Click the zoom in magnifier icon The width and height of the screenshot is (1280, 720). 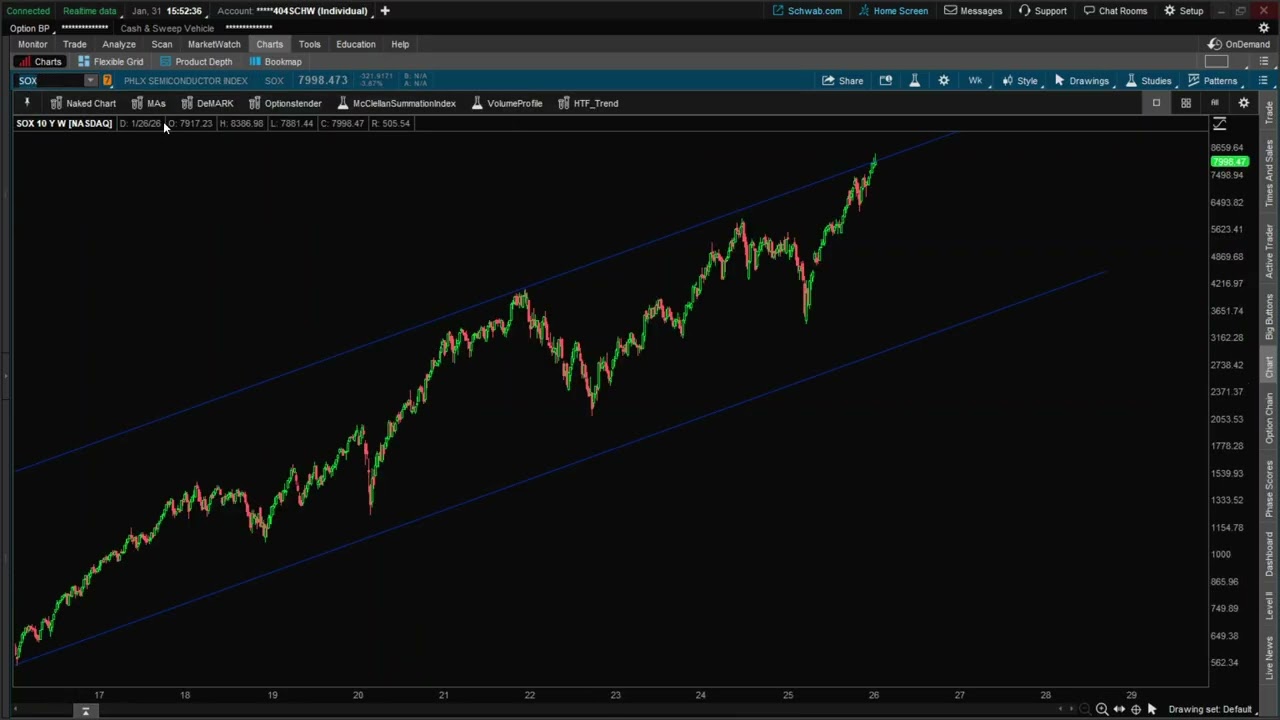coord(1101,709)
